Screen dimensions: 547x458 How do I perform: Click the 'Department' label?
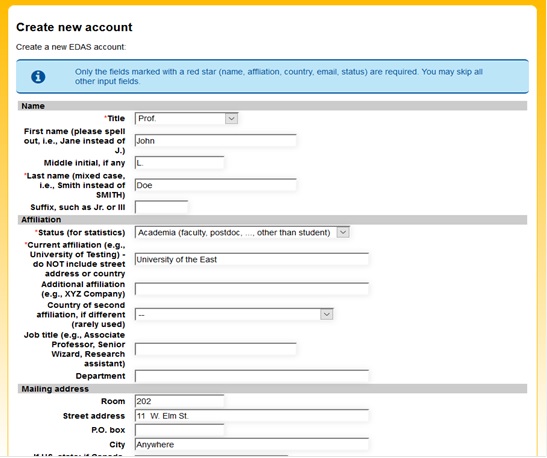click(x=100, y=376)
